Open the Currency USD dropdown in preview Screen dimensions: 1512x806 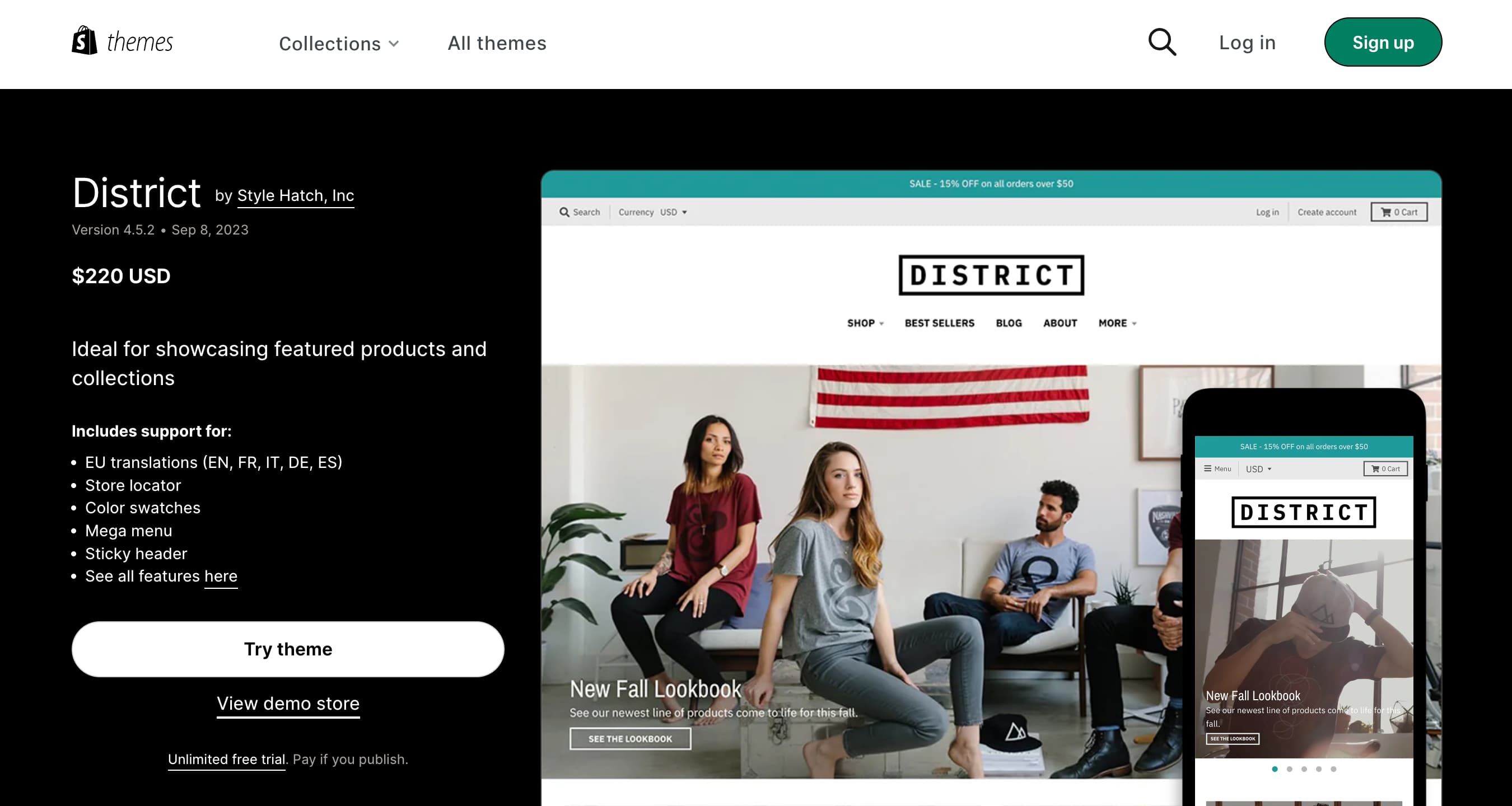[673, 212]
